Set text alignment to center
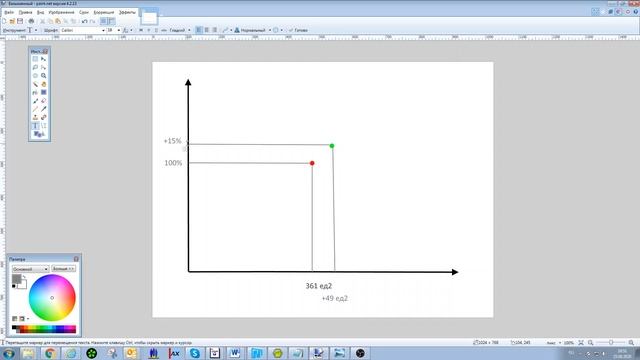 point(207,30)
